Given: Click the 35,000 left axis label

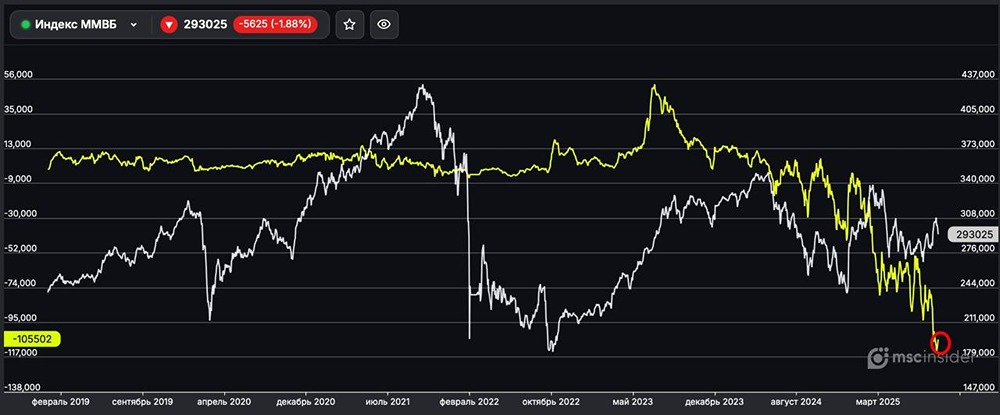Looking at the screenshot, I should coord(18,110).
